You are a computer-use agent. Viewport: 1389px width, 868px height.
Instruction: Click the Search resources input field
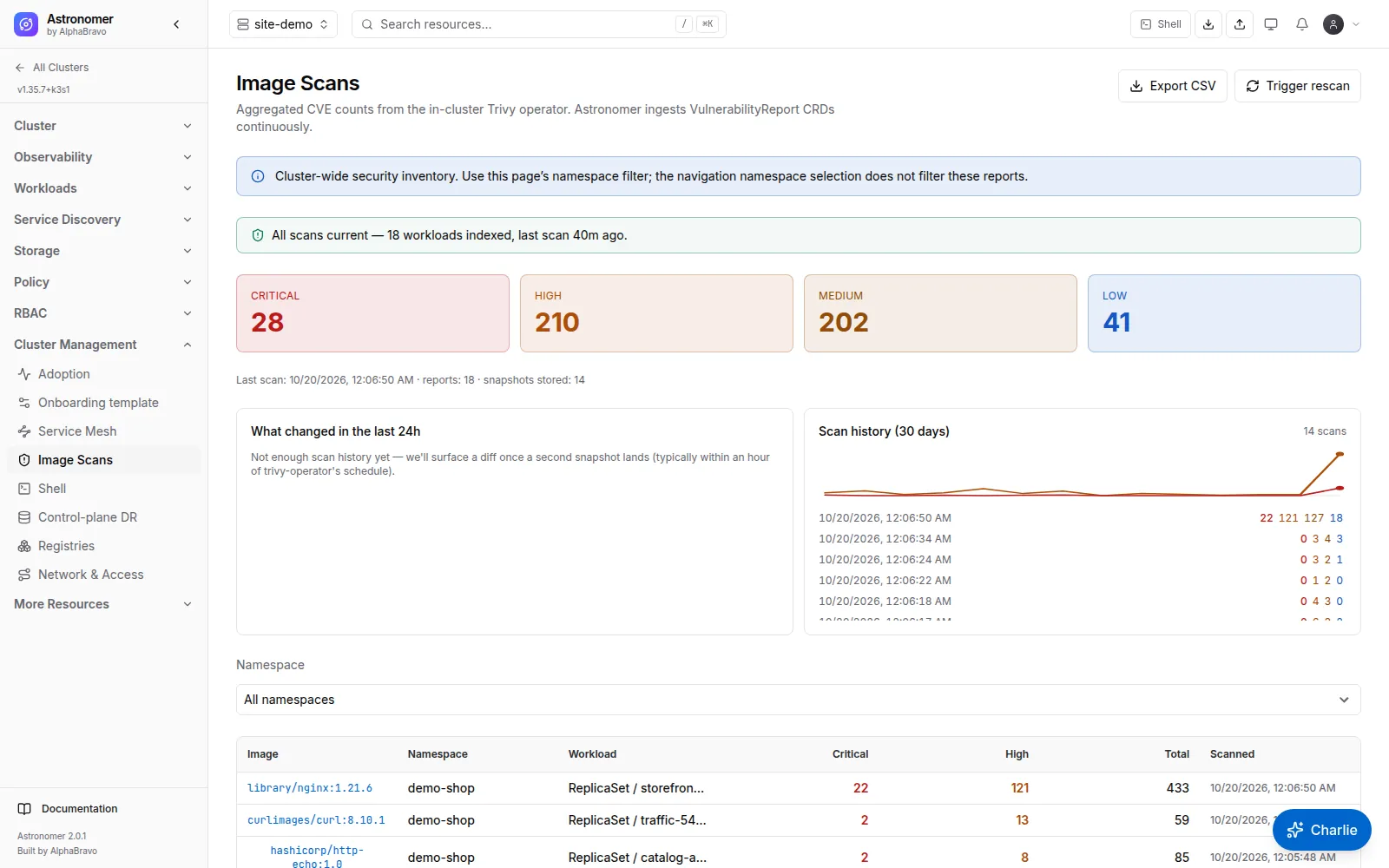coord(538,24)
